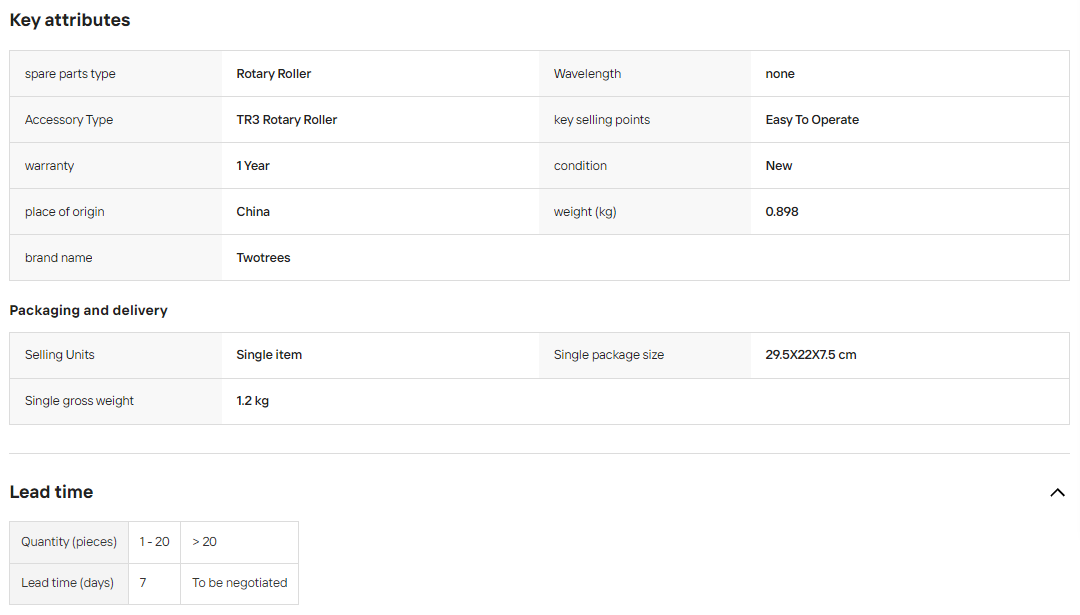The image size is (1080, 615).
Task: Click the 7 days lead time cell
Action: coord(154,583)
